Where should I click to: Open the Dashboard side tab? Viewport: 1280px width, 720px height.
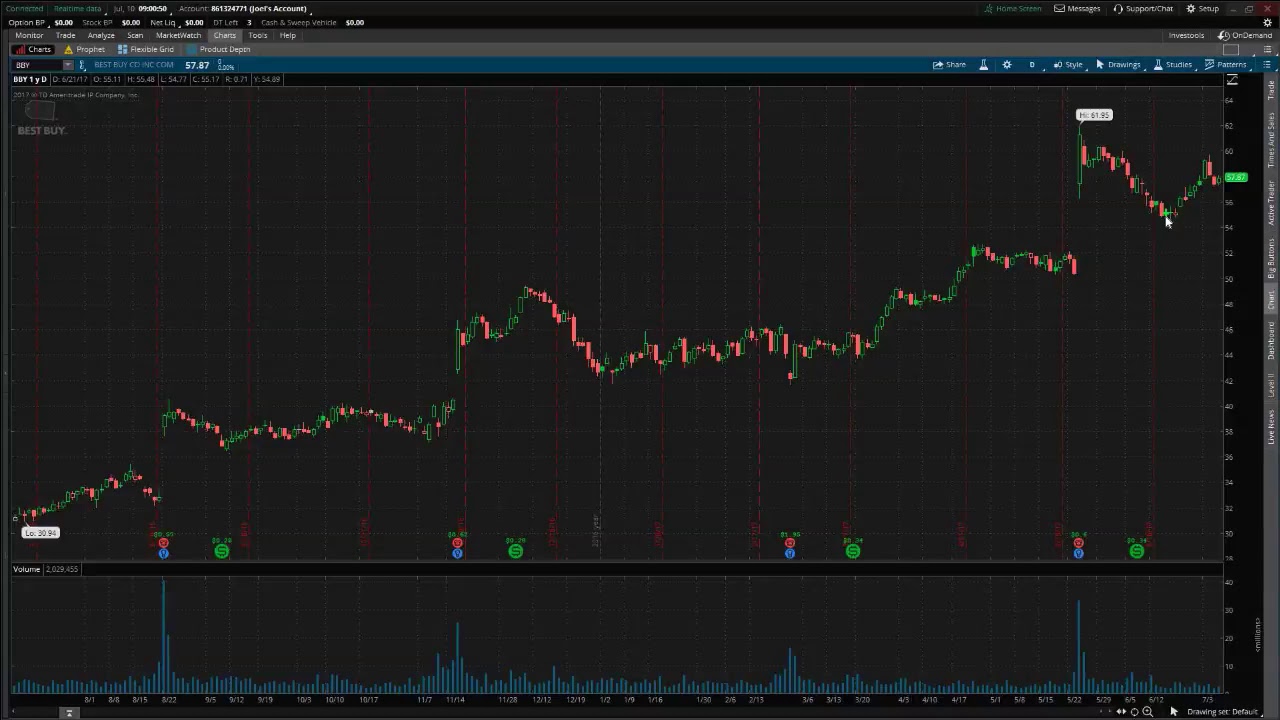(1271, 340)
